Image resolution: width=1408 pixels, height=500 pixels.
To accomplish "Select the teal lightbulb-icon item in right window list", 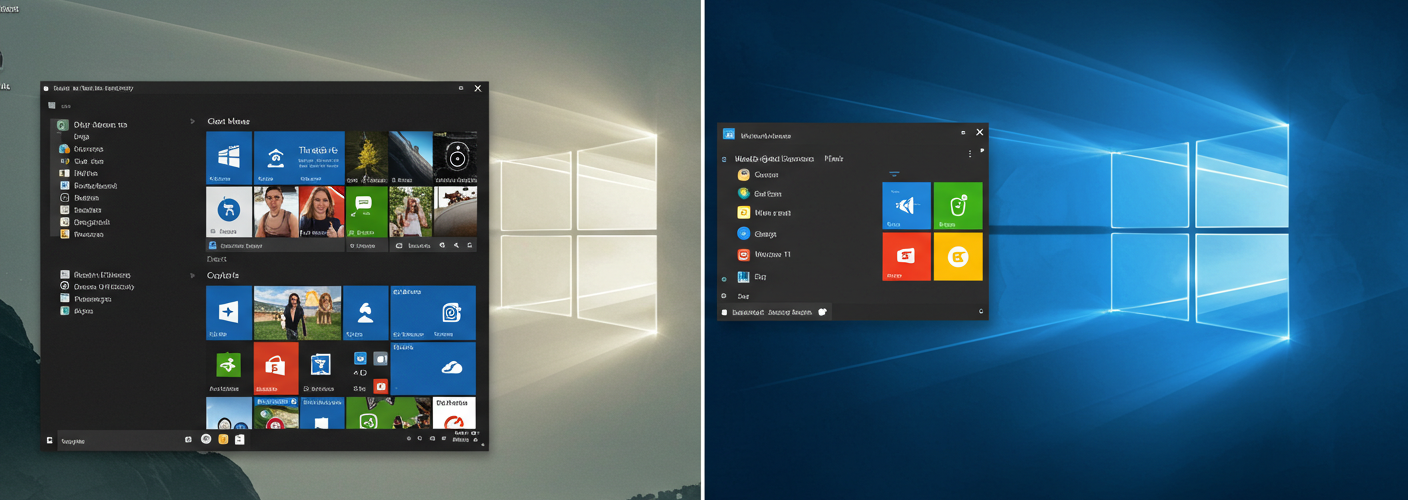I will pos(760,194).
